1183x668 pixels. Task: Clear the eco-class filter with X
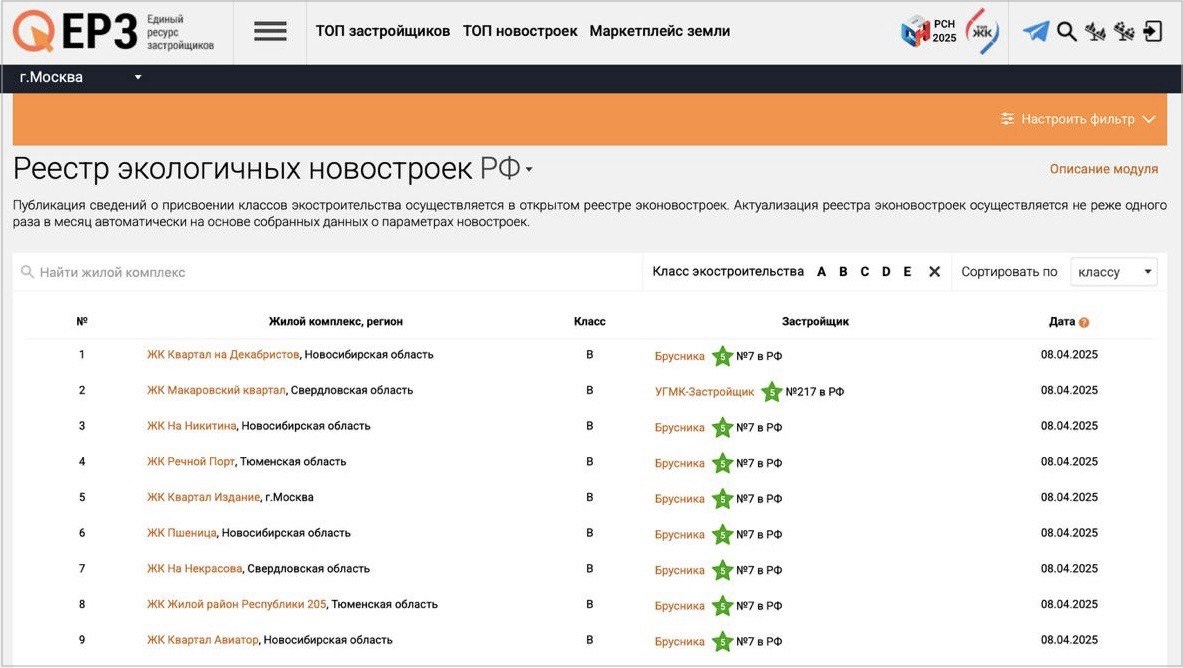(x=934, y=272)
